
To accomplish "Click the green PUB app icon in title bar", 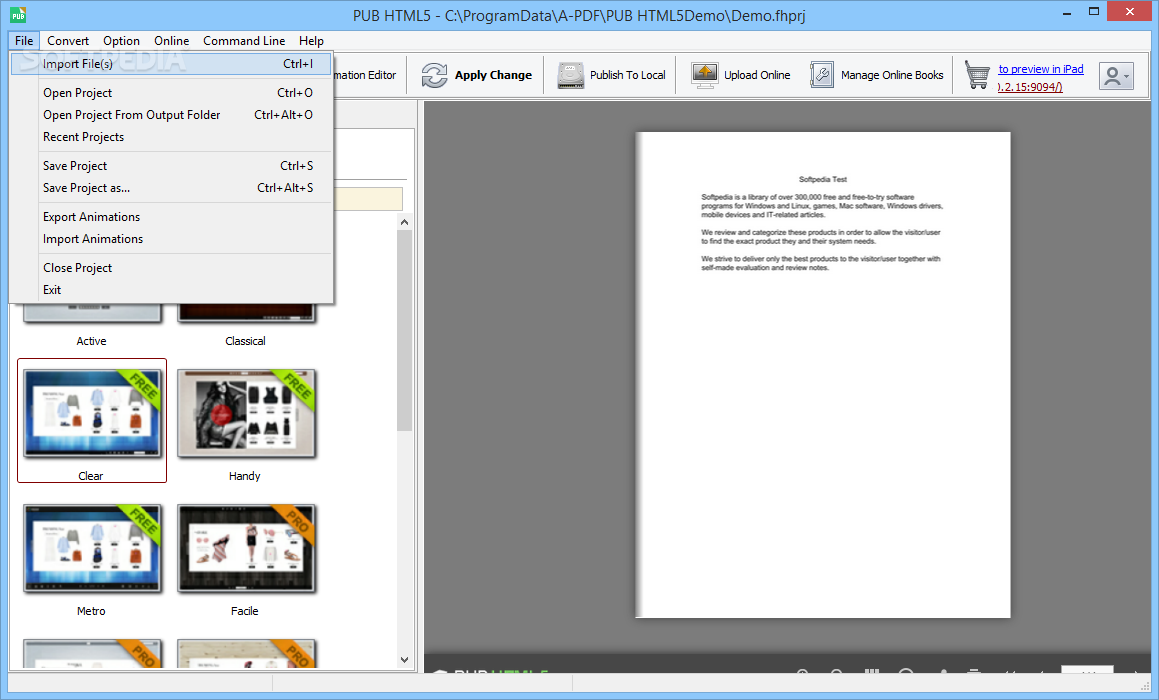I will [18, 15].
